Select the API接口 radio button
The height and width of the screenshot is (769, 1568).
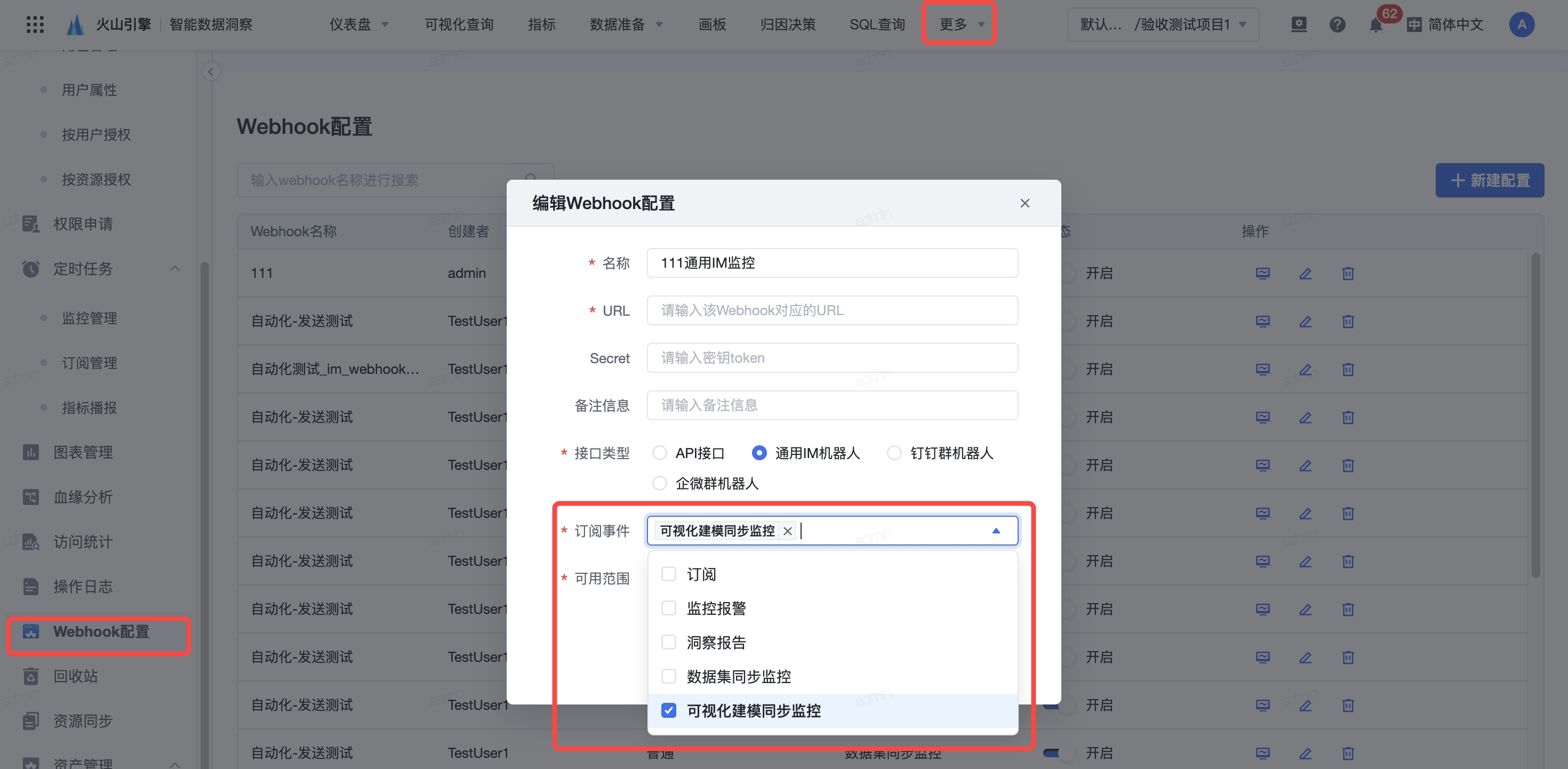[x=659, y=453]
